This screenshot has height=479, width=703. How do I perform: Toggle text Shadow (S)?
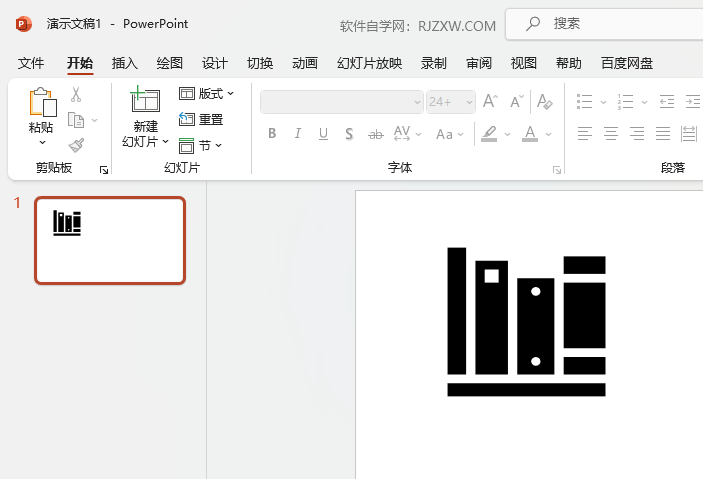(349, 134)
